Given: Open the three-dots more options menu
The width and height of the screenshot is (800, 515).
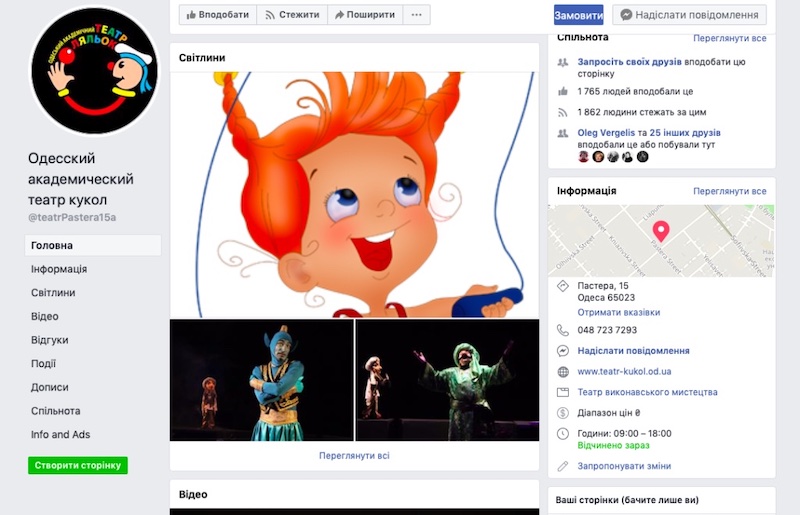Looking at the screenshot, I should [416, 15].
